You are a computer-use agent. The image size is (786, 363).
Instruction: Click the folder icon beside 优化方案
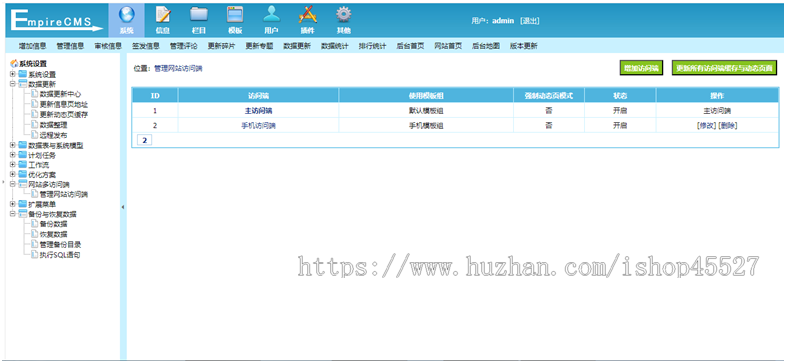point(23,174)
